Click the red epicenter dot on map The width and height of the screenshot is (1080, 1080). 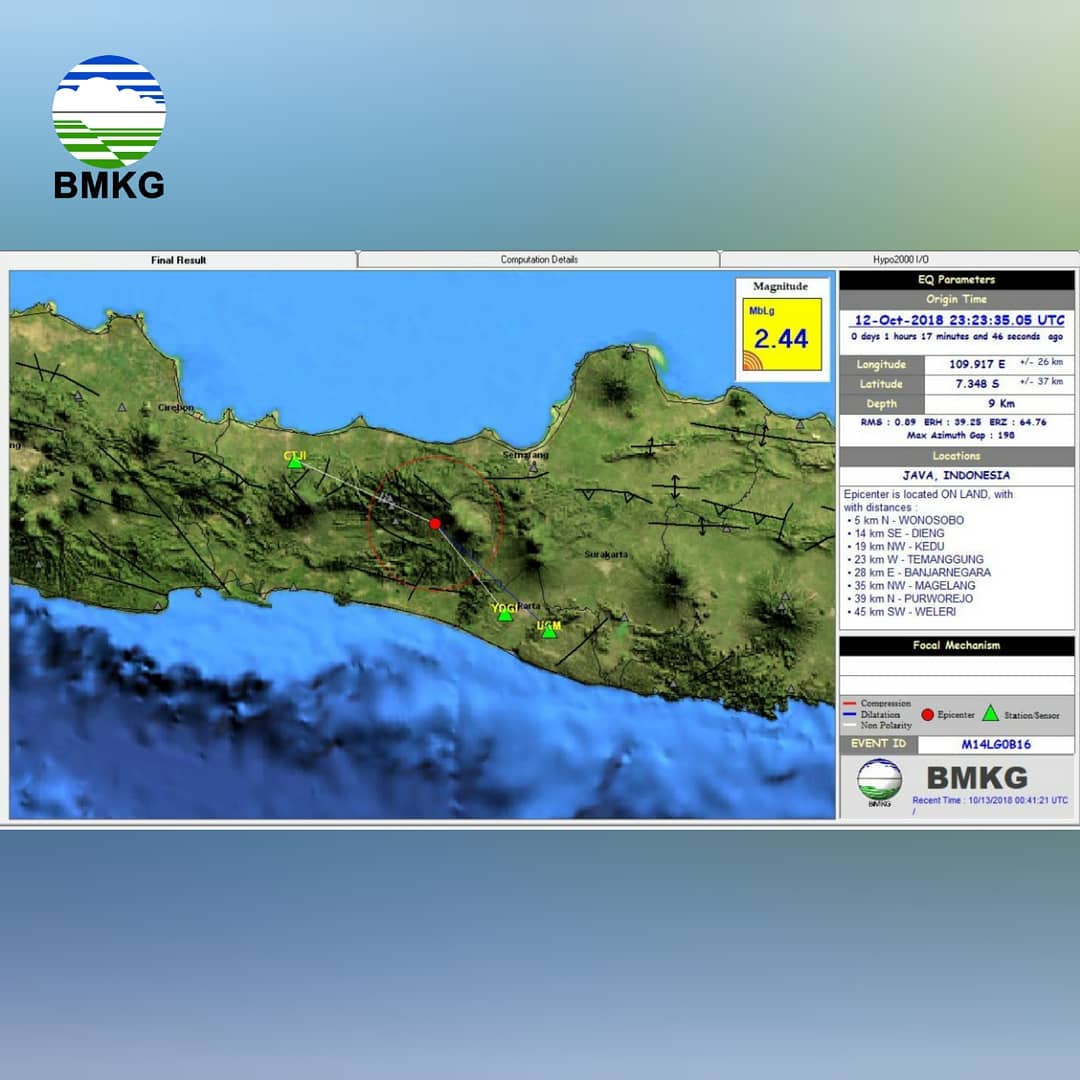tap(435, 524)
